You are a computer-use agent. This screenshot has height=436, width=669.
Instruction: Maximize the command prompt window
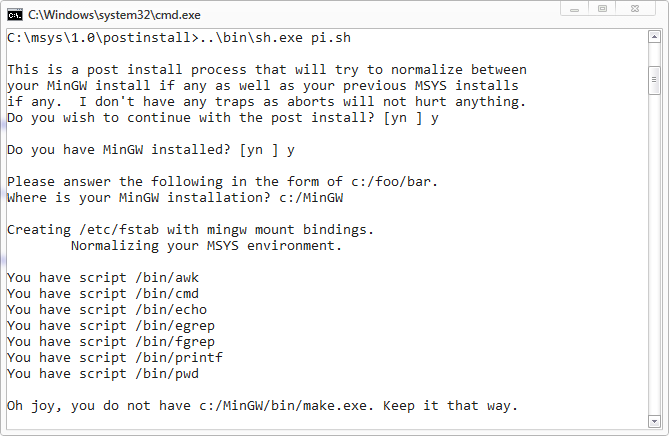(x=602, y=9)
